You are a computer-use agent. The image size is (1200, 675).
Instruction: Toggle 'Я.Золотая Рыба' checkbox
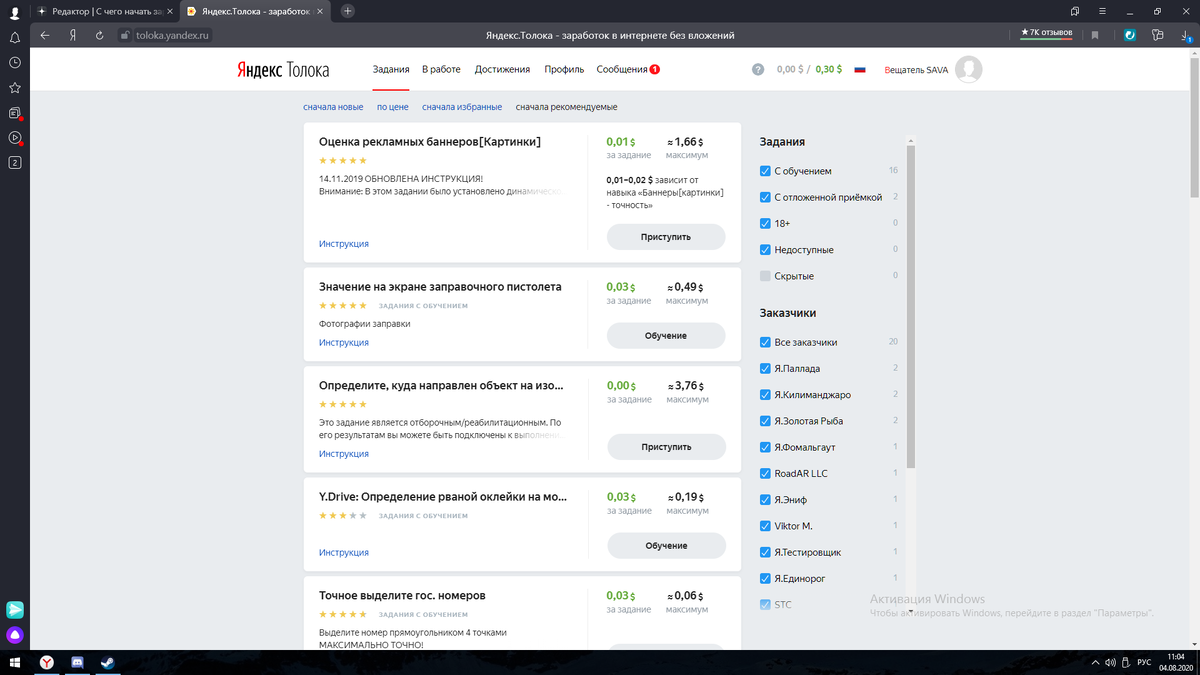click(x=765, y=421)
